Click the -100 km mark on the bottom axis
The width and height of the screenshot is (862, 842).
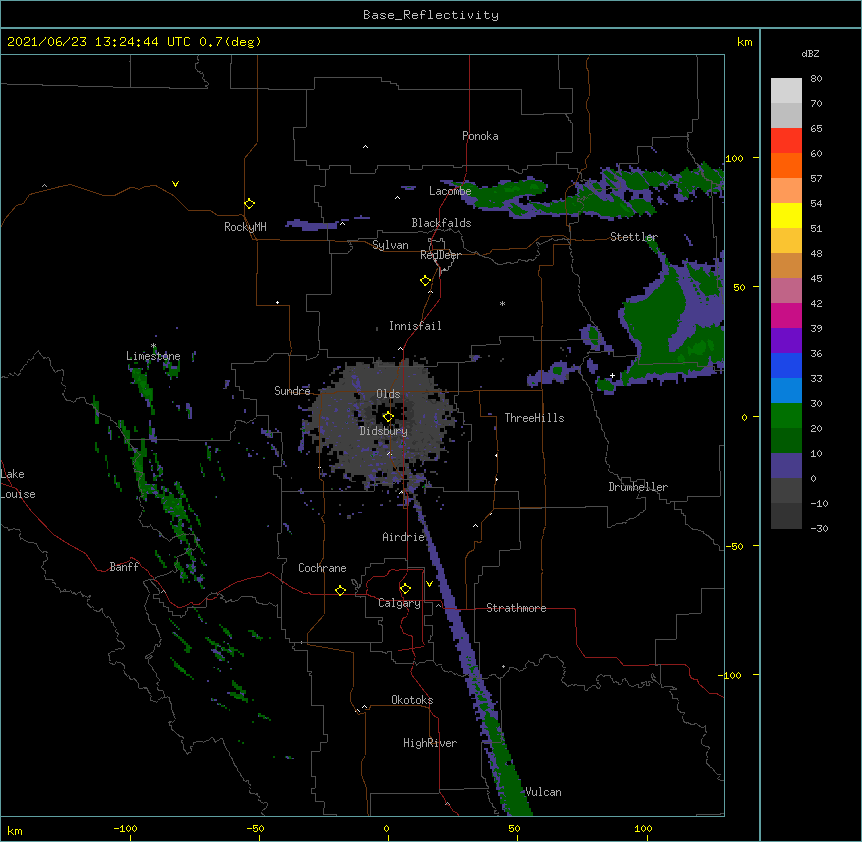coord(126,828)
